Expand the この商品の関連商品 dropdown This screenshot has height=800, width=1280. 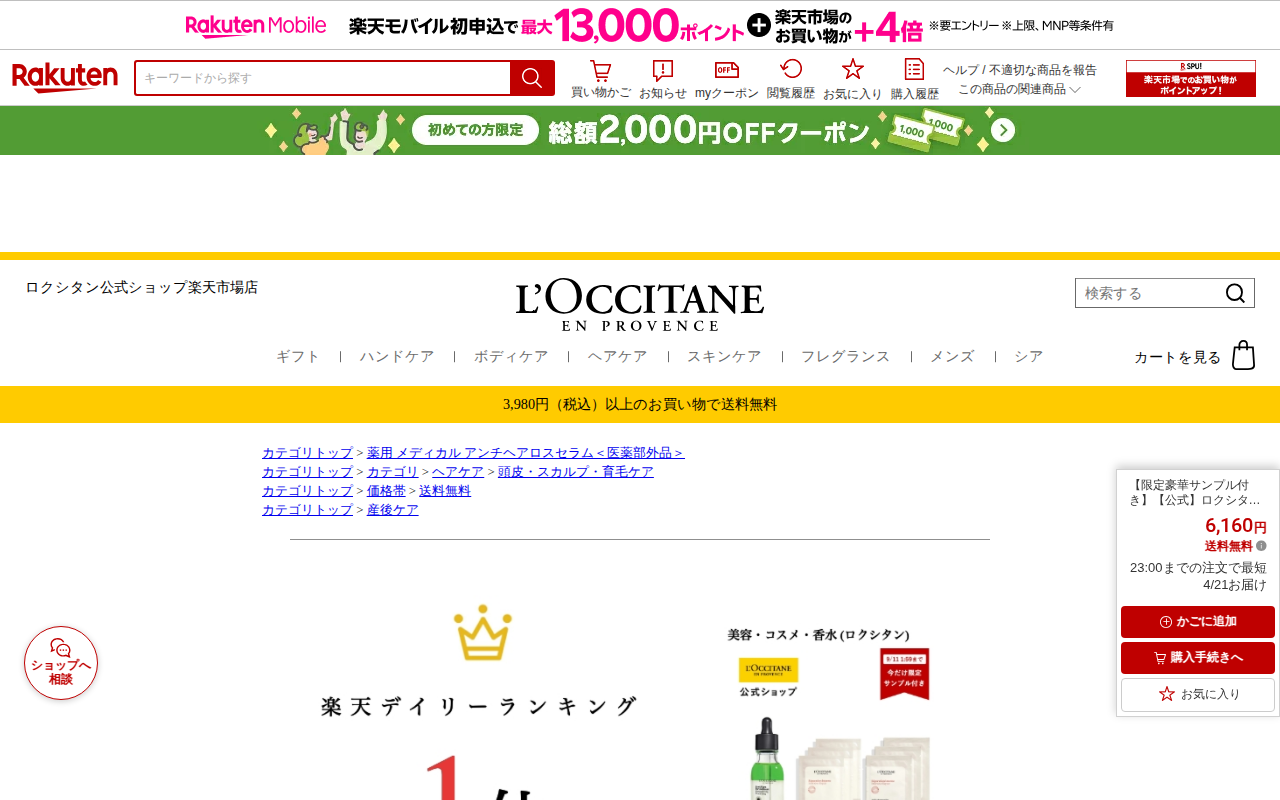point(1019,89)
